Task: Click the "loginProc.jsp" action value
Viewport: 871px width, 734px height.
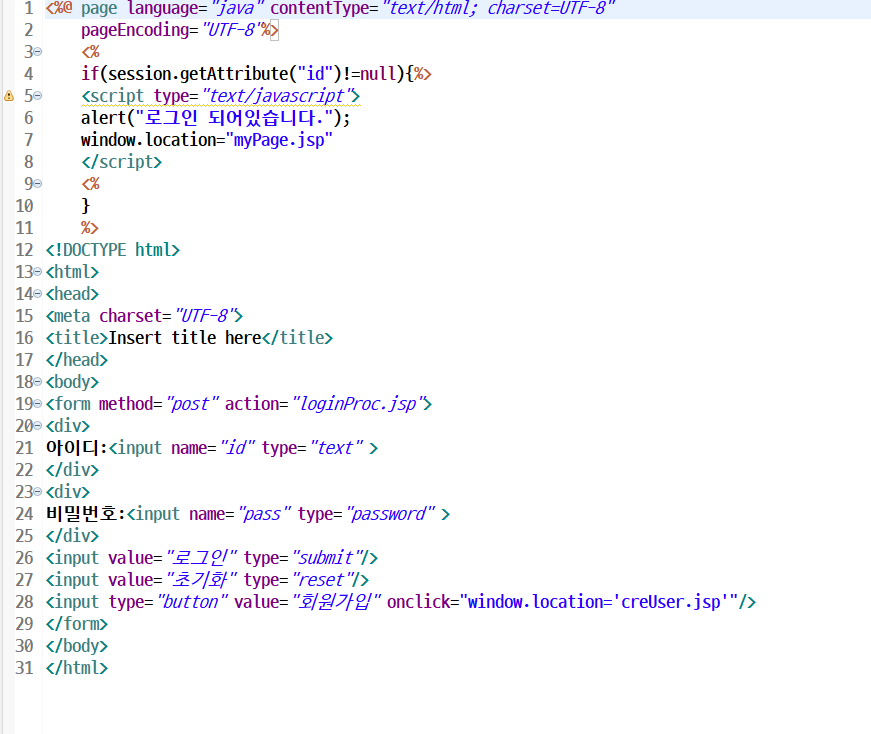Action: (358, 404)
